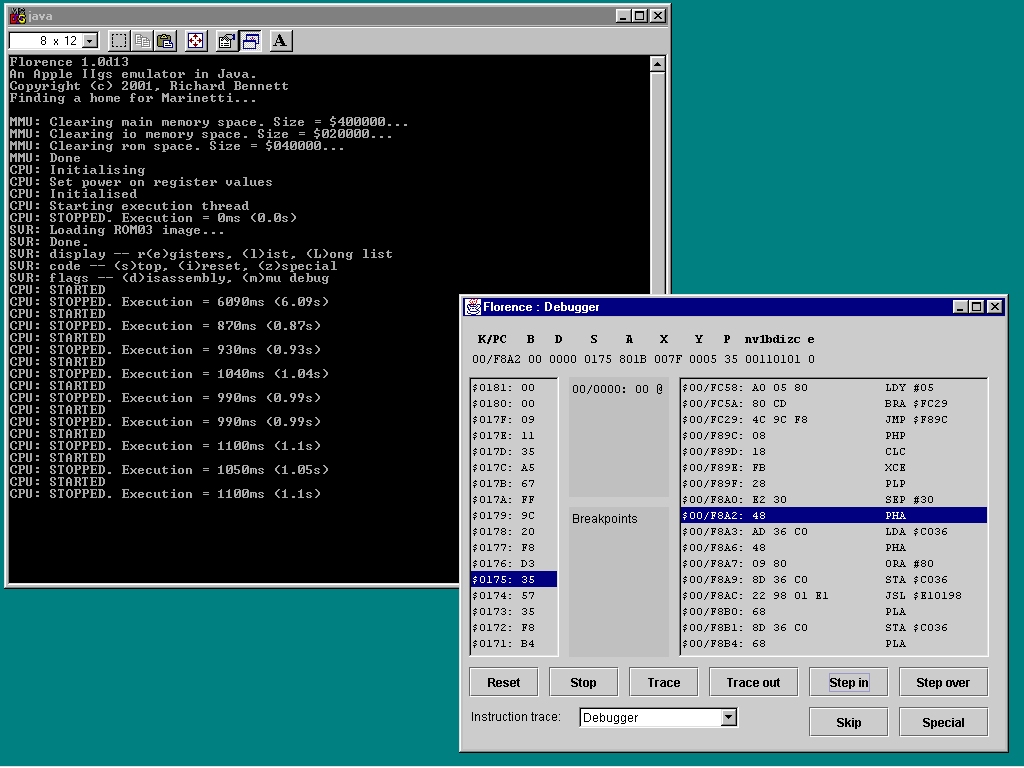Select stack row $0178: 20

(514, 532)
